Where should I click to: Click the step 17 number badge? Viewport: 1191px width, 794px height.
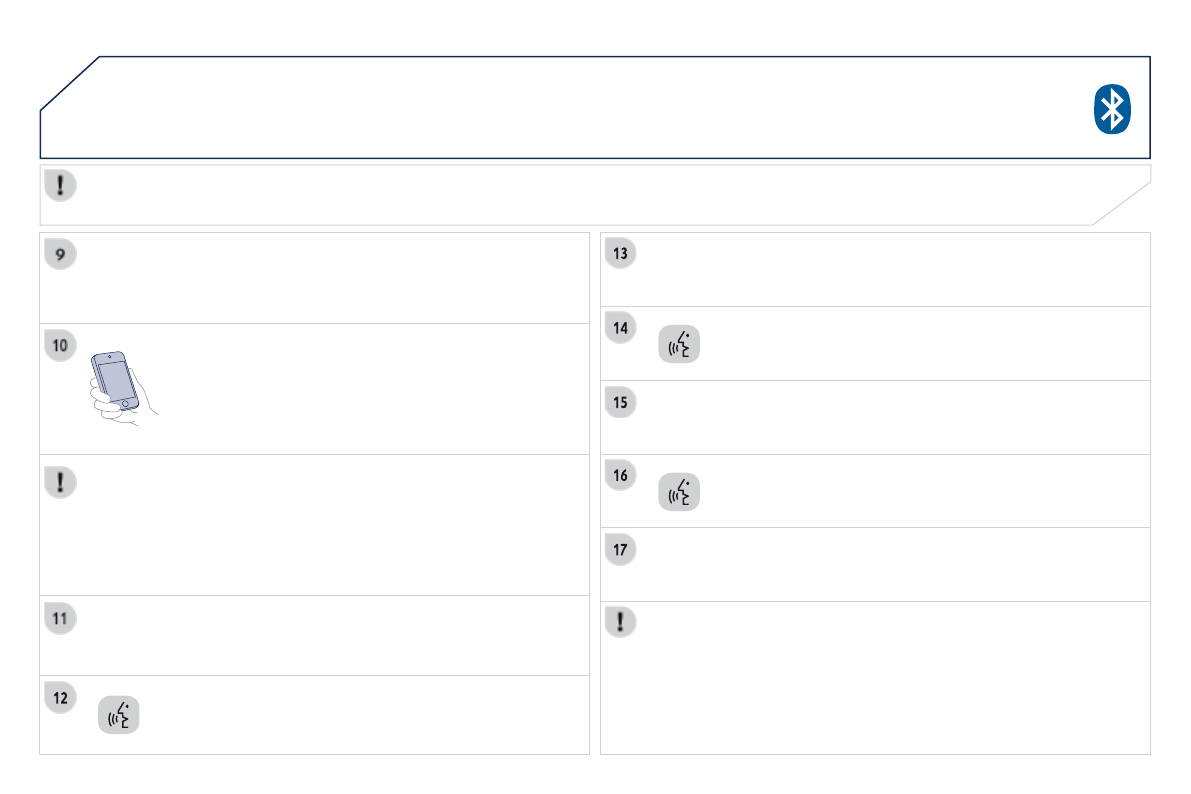[x=621, y=549]
